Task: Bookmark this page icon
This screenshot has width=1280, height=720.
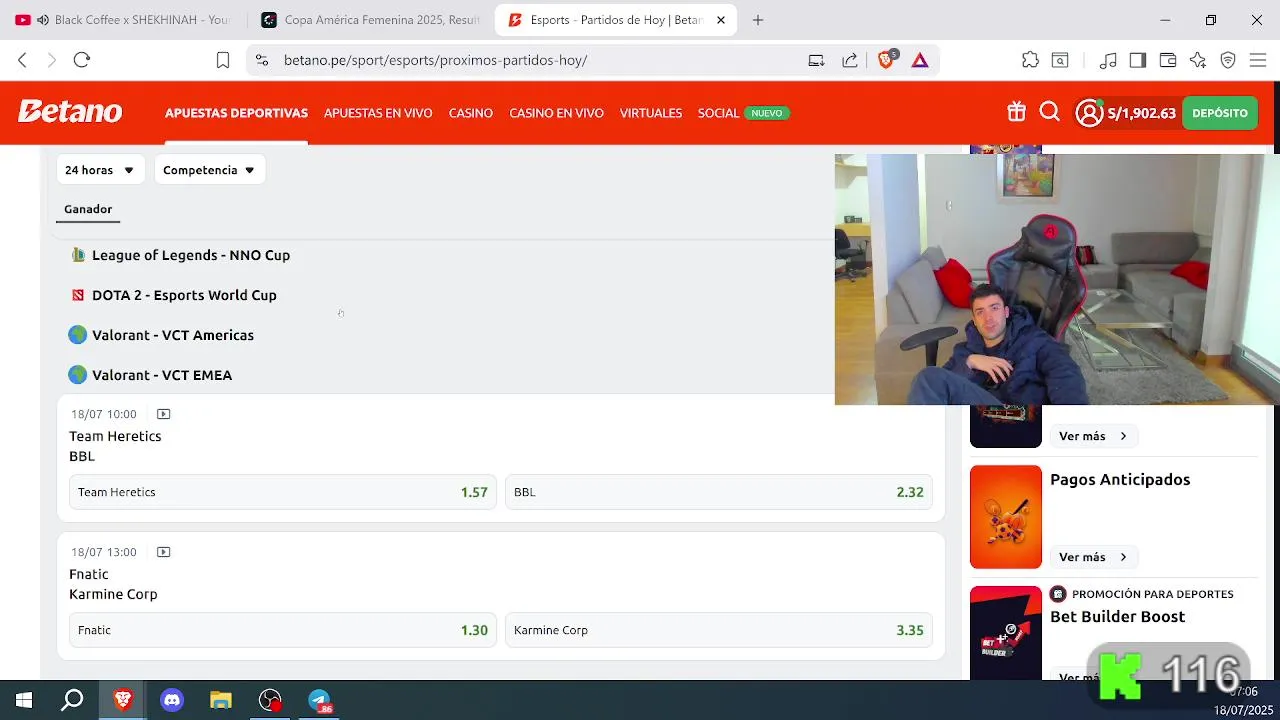Action: point(223,60)
